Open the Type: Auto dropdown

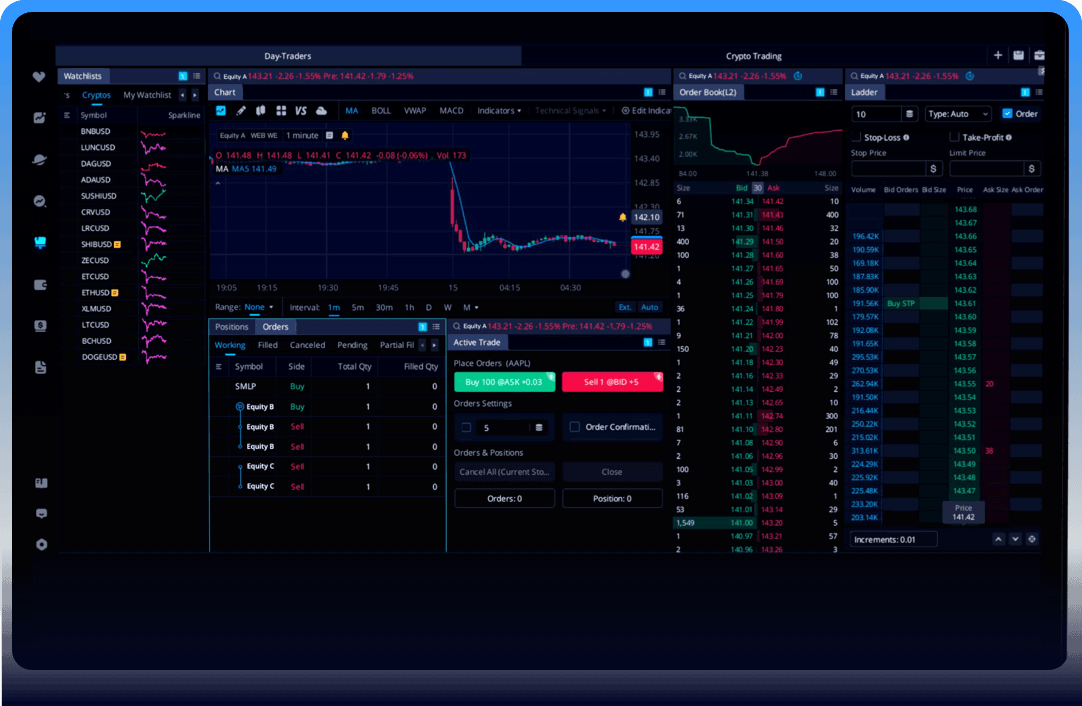(x=957, y=114)
